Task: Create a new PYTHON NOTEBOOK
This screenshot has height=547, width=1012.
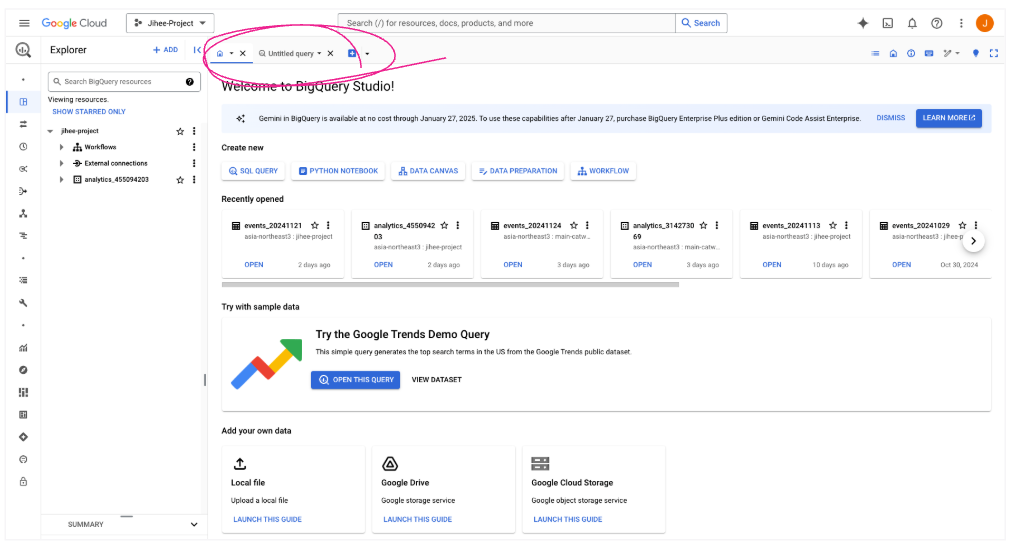Action: coord(339,171)
